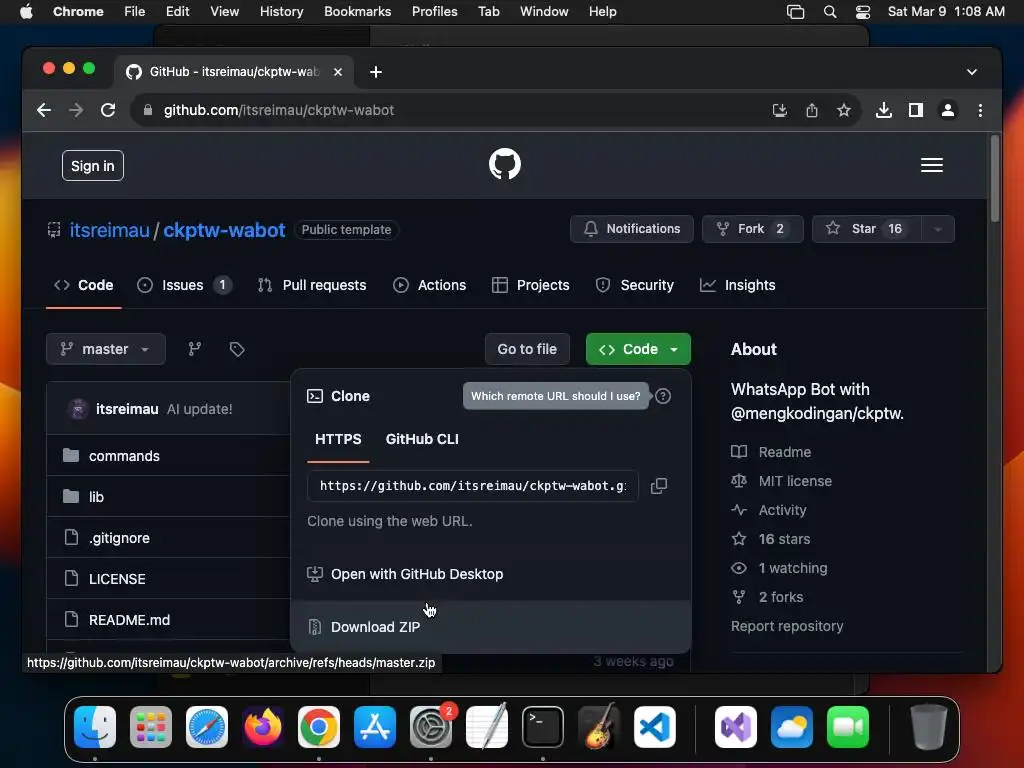This screenshot has height=768, width=1024.
Task: Click the install app icon in the address bar
Action: 780,110
